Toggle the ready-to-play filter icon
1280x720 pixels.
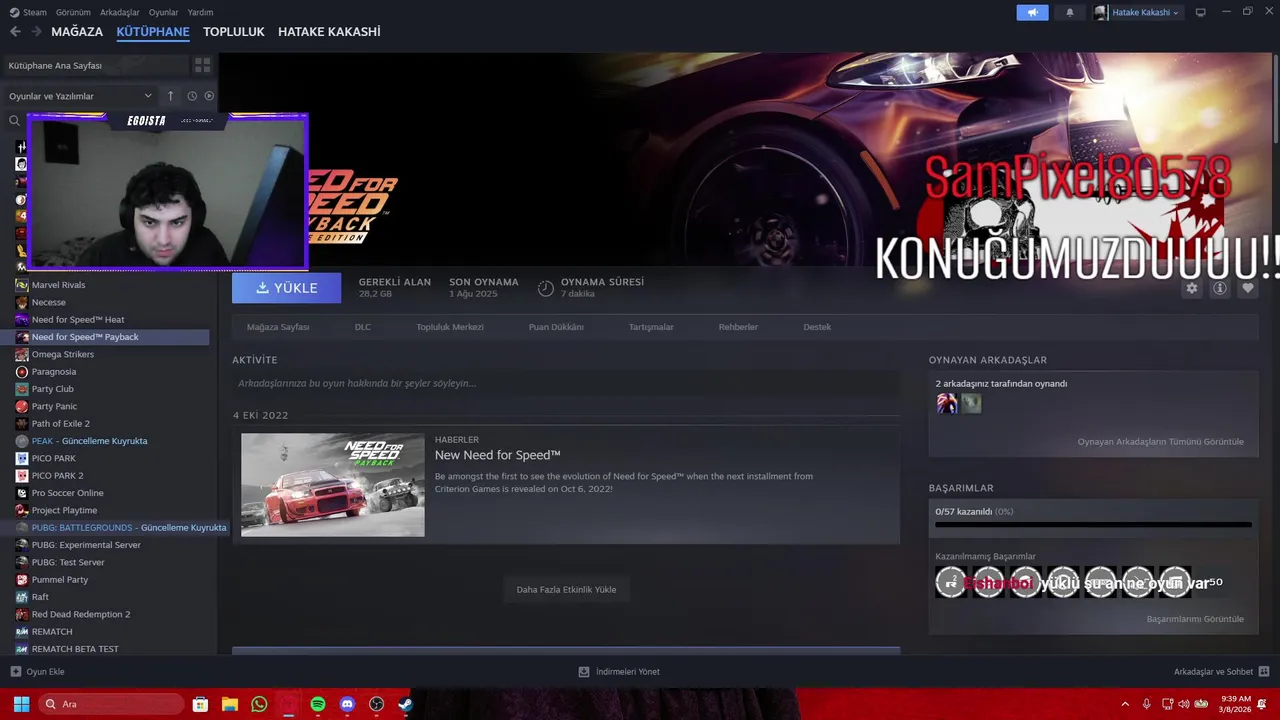pos(209,96)
